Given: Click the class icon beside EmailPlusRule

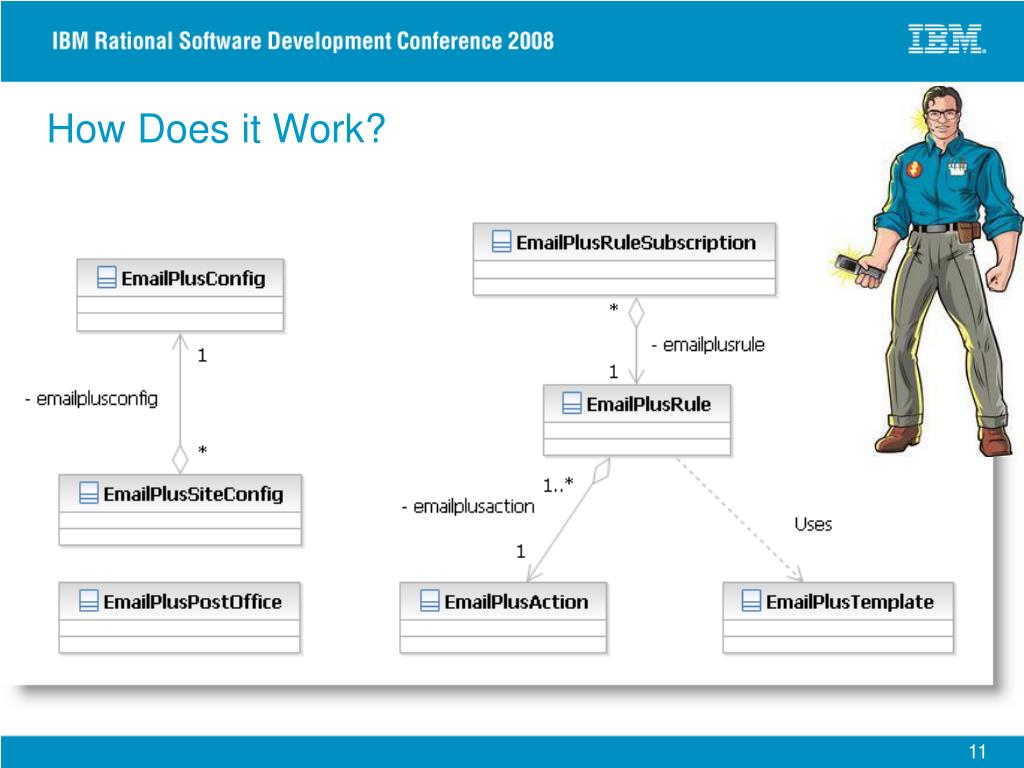Looking at the screenshot, I should tap(572, 403).
